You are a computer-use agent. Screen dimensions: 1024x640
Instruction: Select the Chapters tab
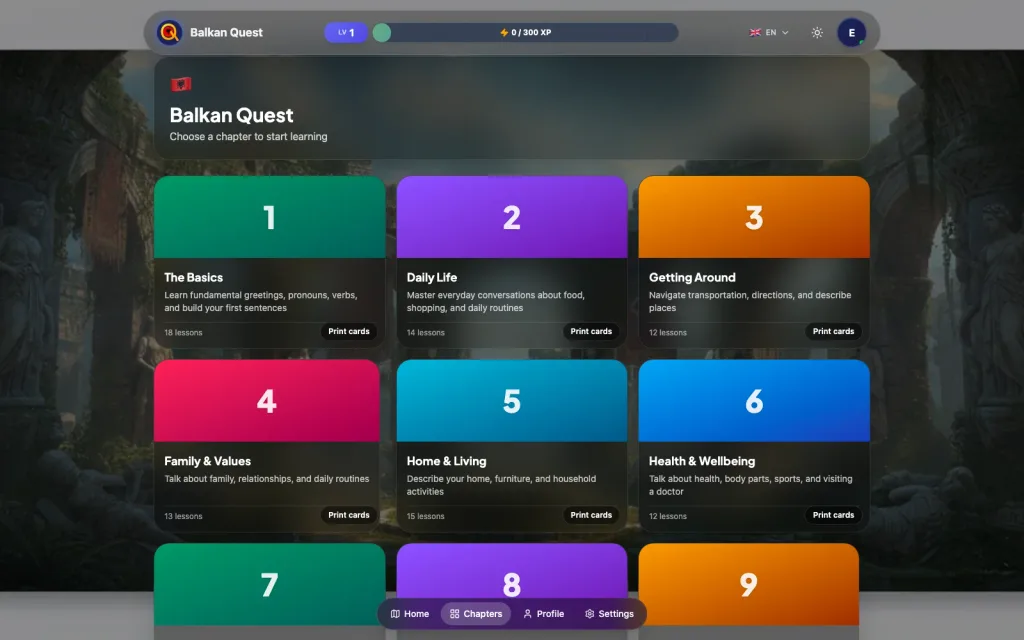coord(476,613)
